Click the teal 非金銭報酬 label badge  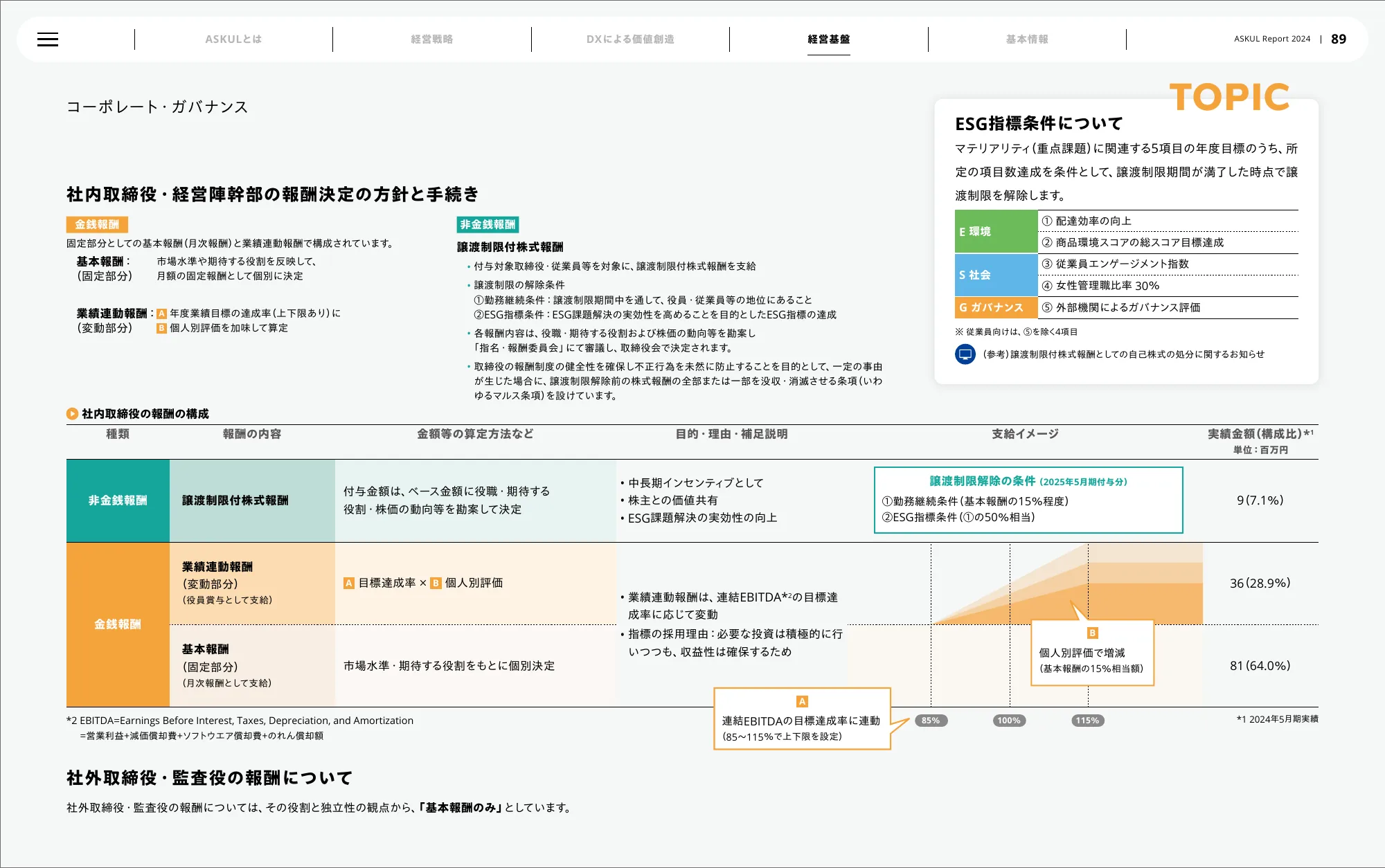tap(488, 224)
